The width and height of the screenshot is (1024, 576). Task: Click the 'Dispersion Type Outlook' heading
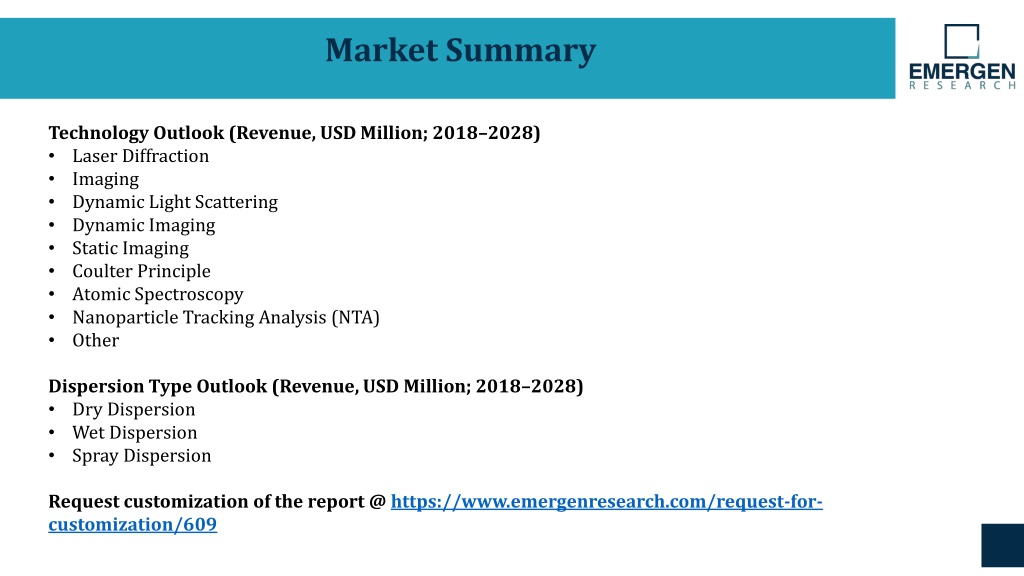pos(315,386)
